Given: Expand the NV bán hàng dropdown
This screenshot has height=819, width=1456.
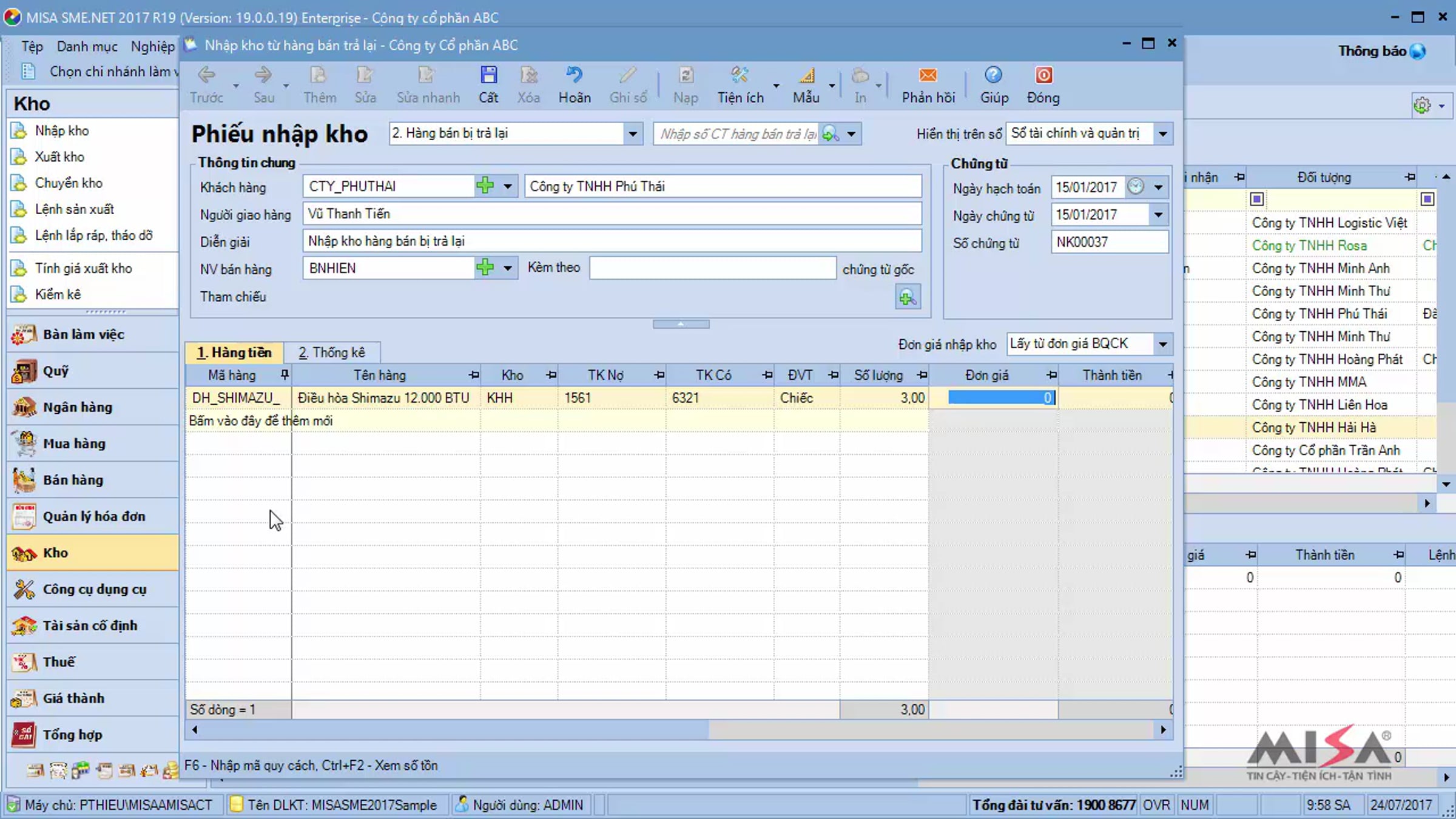Looking at the screenshot, I should (508, 268).
